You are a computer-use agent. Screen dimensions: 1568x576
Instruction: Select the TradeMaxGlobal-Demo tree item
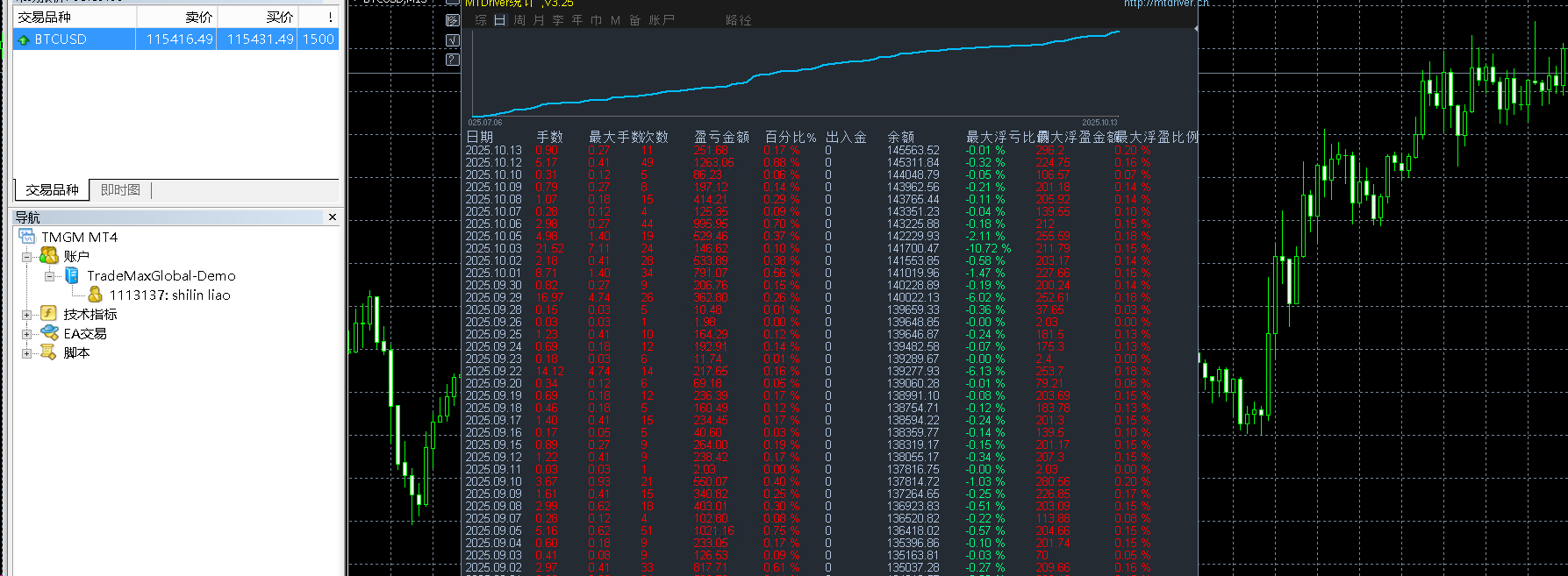coord(161,275)
